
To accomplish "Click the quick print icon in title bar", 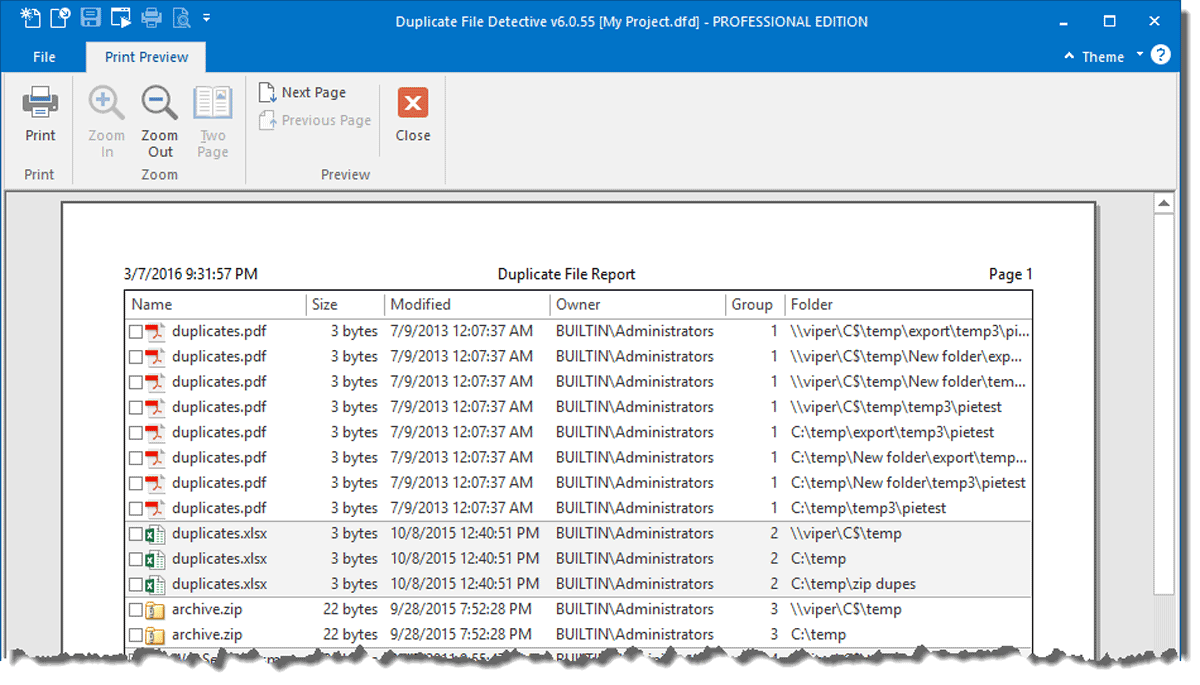I will (150, 17).
